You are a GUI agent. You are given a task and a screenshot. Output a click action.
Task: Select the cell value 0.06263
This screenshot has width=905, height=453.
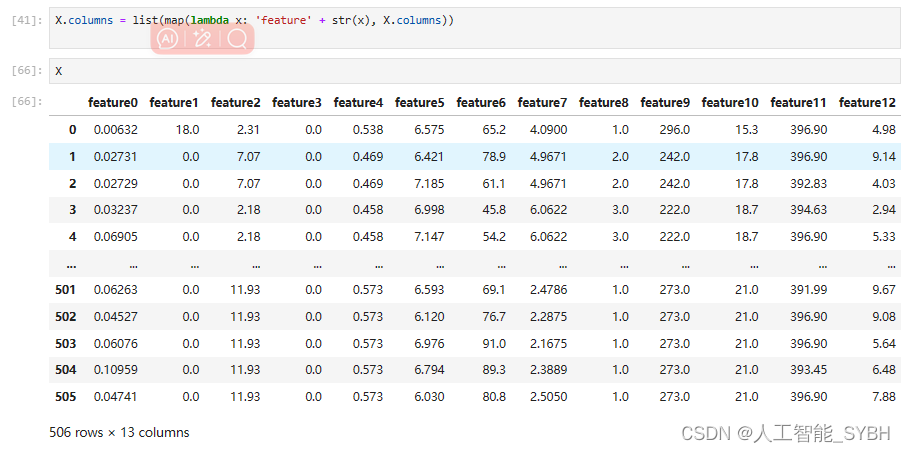(115, 290)
